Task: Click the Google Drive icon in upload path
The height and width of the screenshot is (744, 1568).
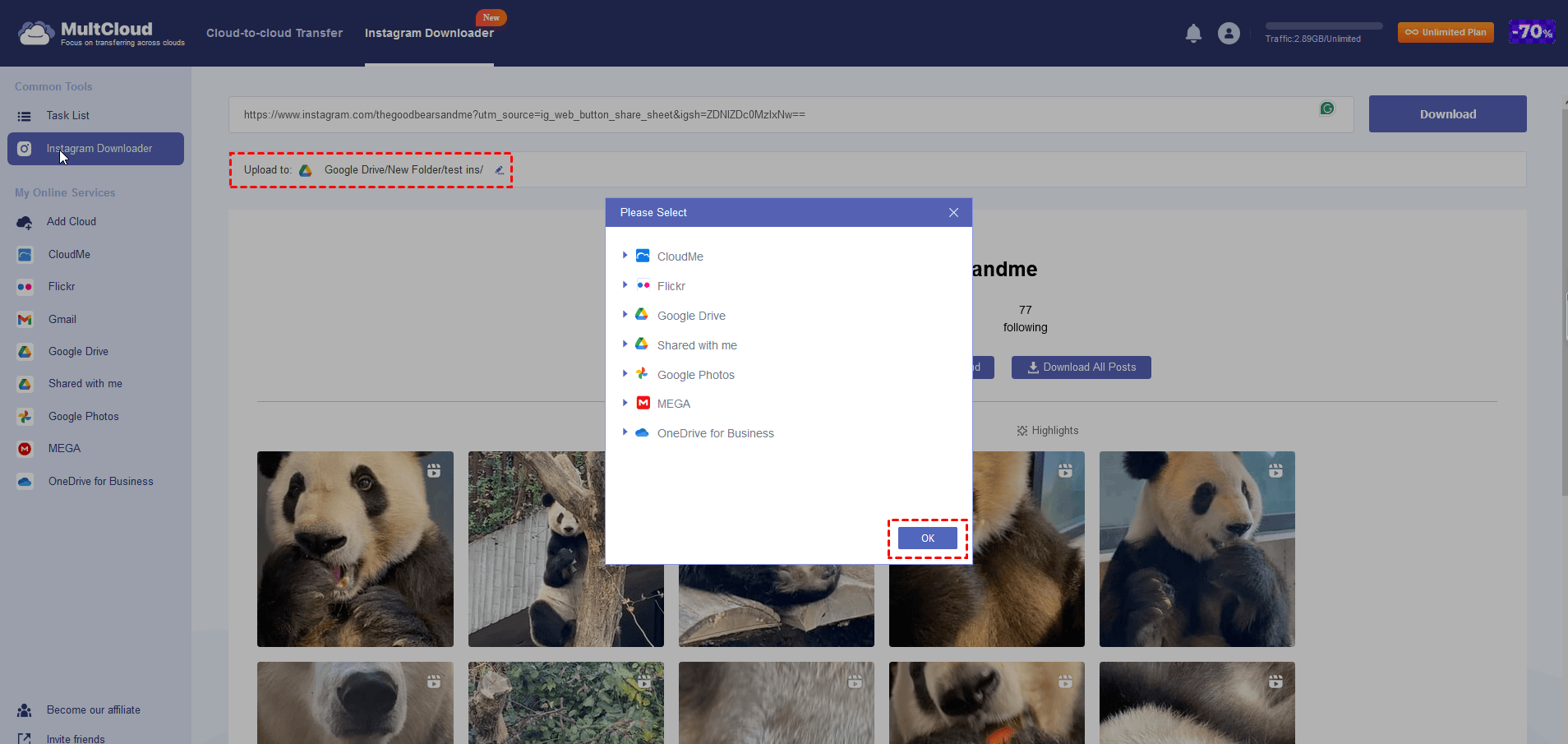Action: coord(306,170)
